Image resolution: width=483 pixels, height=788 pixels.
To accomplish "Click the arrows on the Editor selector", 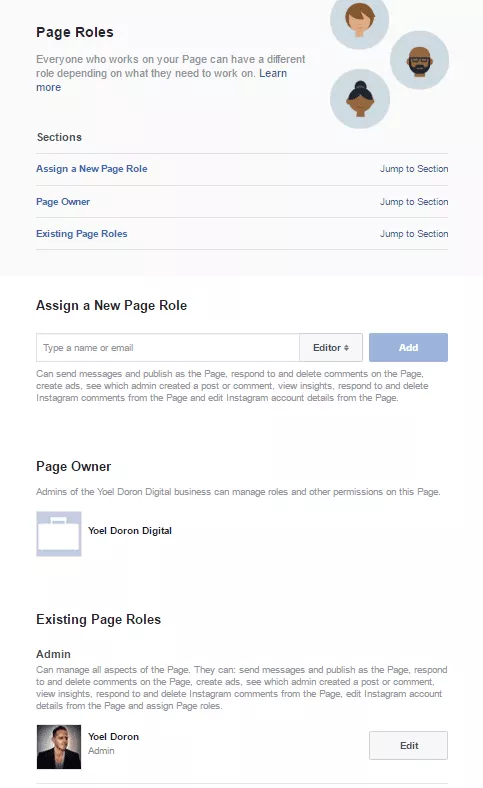I will (346, 348).
